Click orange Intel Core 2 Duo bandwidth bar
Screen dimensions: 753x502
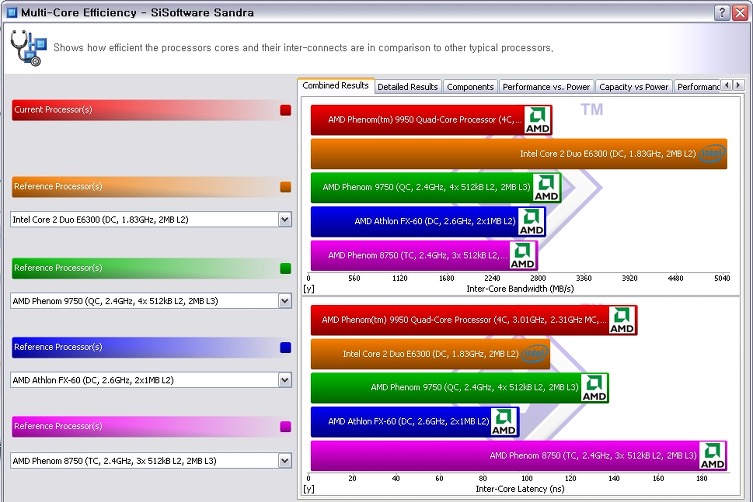click(519, 154)
